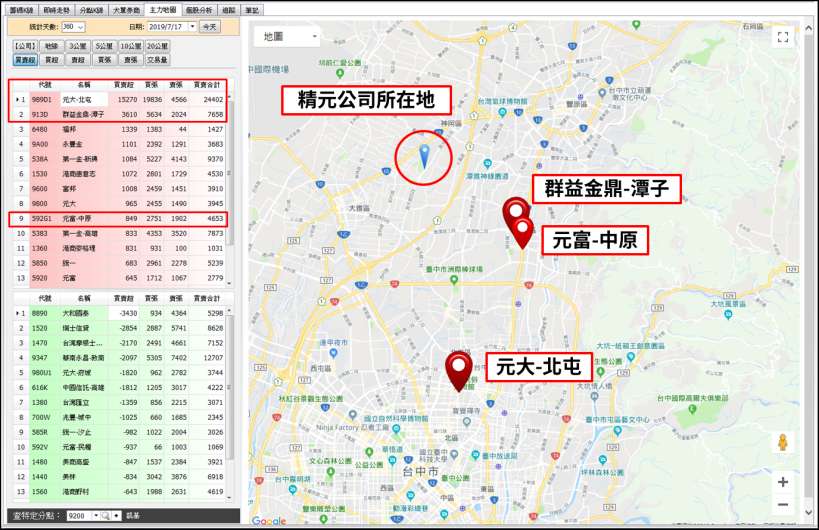Click the 大坑風景區 map place marker

[x=728, y=314]
